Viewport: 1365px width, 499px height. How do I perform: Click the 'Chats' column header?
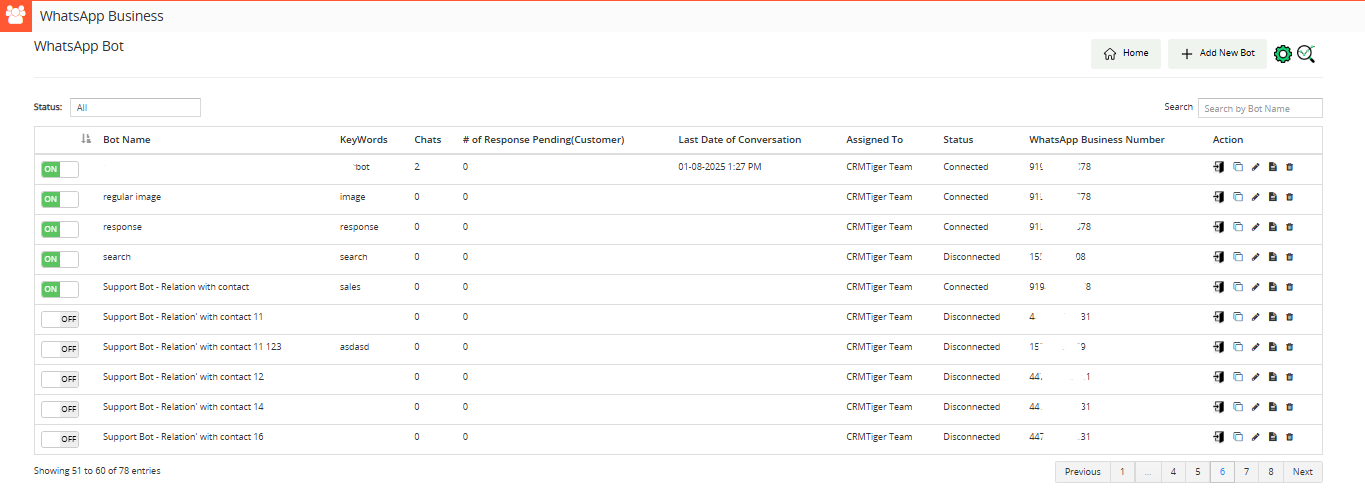point(428,140)
